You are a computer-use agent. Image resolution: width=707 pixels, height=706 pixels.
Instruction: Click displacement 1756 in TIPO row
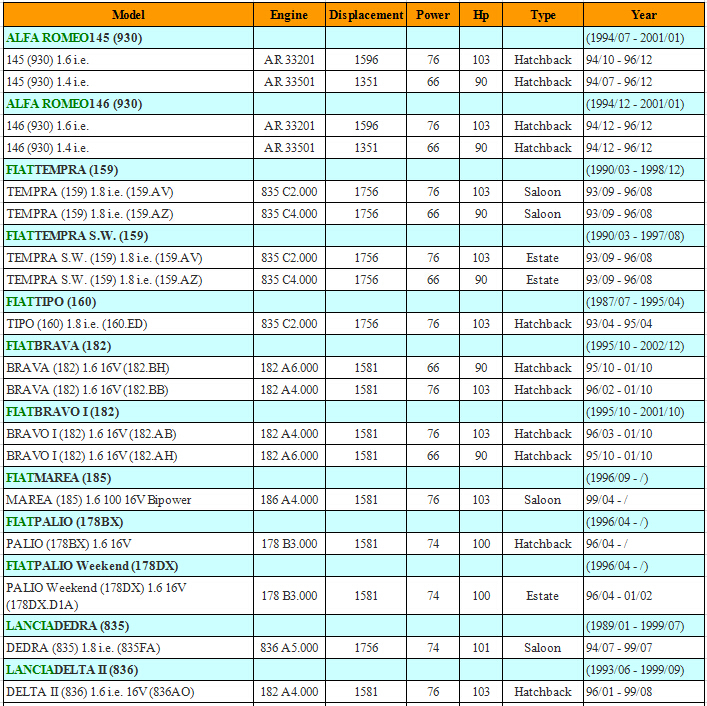tap(366, 324)
